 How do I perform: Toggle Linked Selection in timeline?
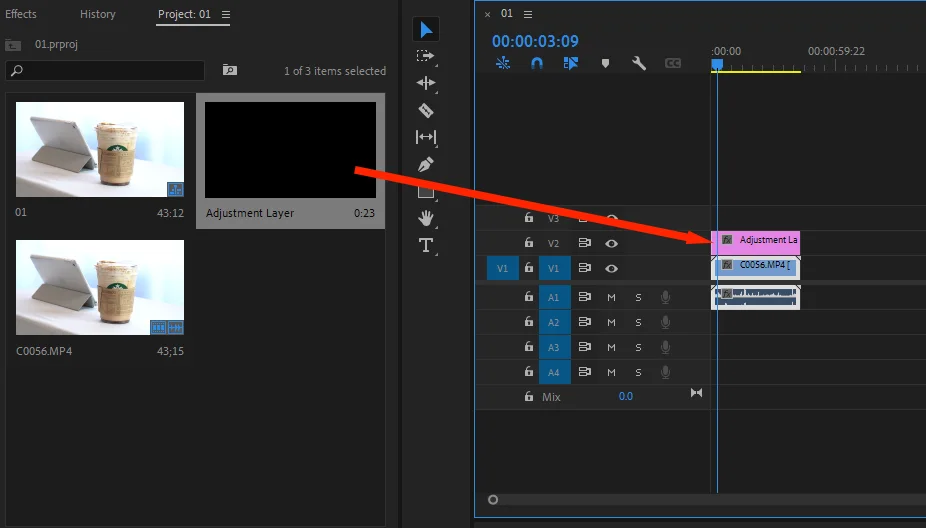tap(570, 63)
